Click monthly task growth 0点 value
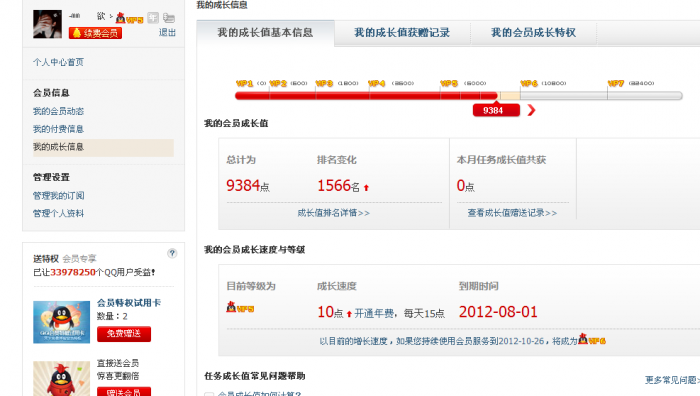The width and height of the screenshot is (700, 396). pyautogui.click(x=466, y=185)
